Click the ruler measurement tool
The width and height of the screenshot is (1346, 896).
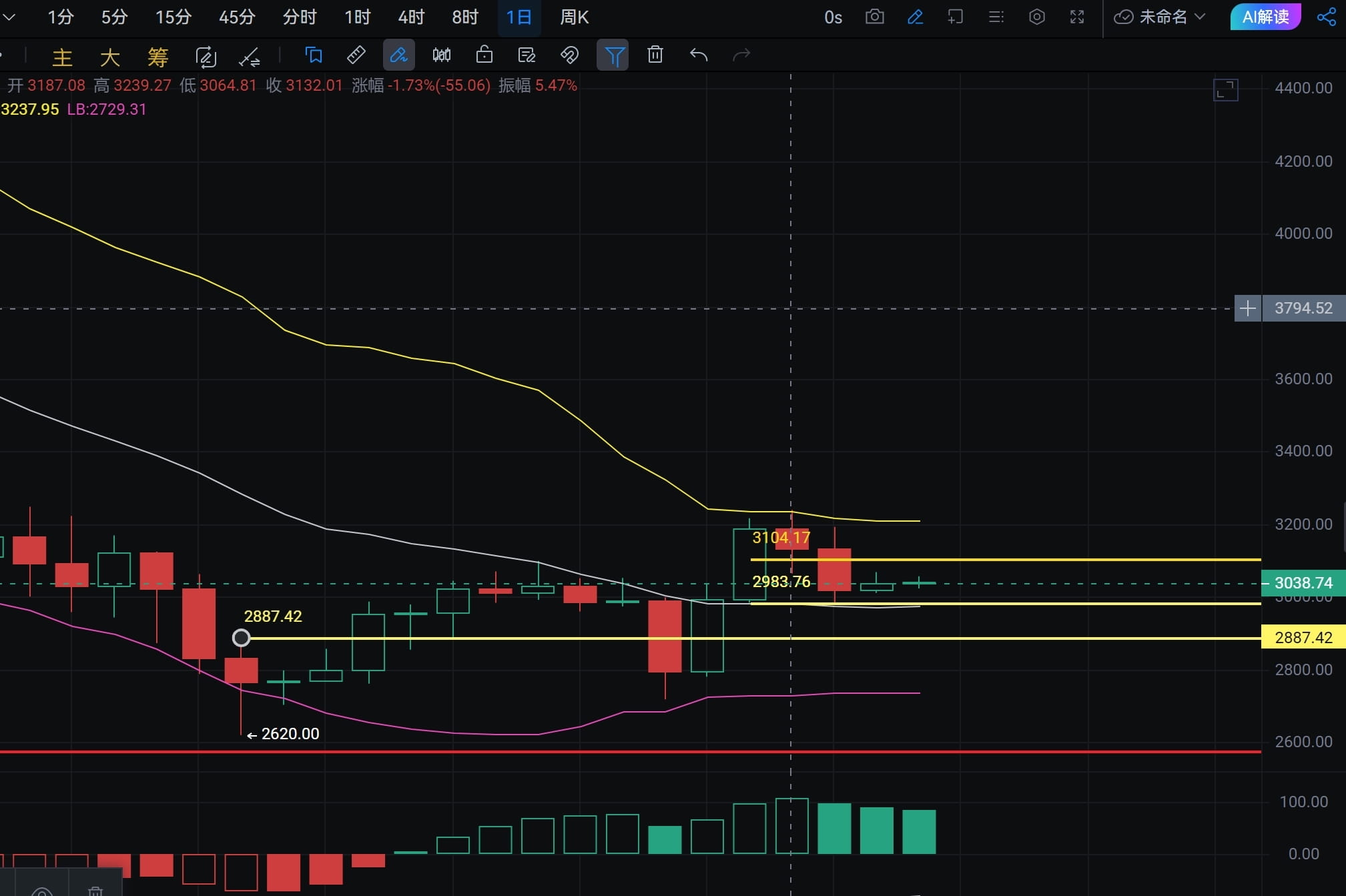(356, 55)
